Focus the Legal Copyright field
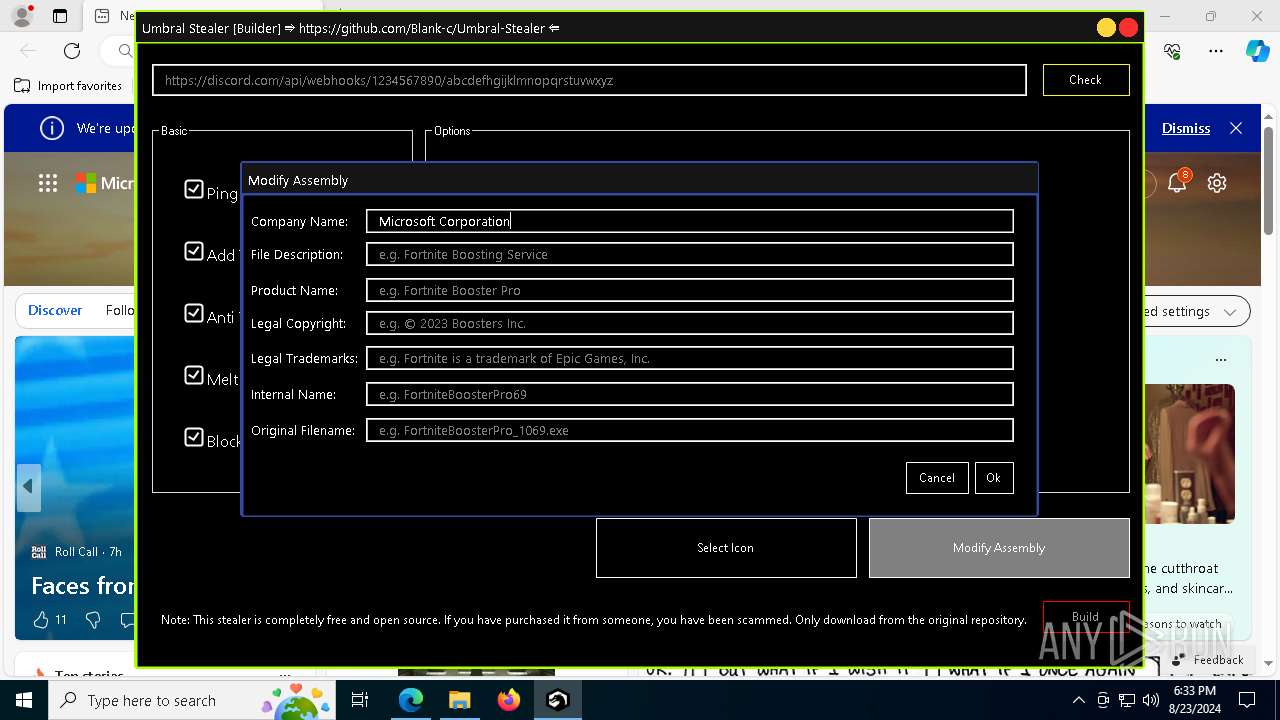 coord(690,323)
